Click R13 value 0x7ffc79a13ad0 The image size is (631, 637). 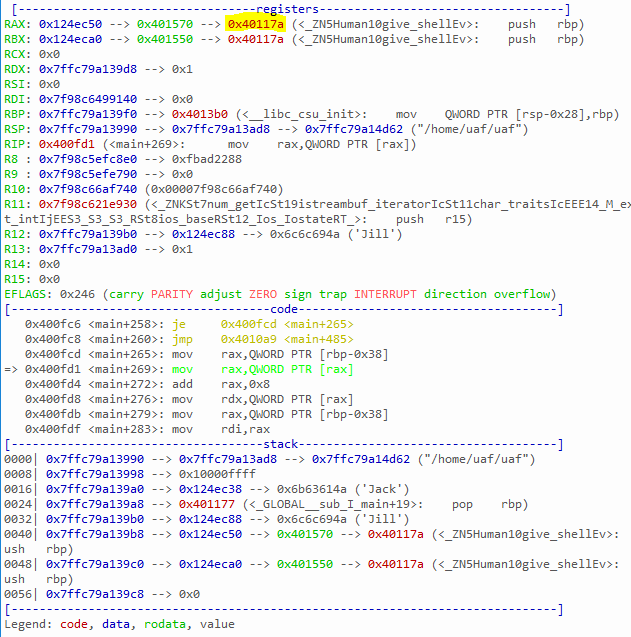tap(88, 249)
